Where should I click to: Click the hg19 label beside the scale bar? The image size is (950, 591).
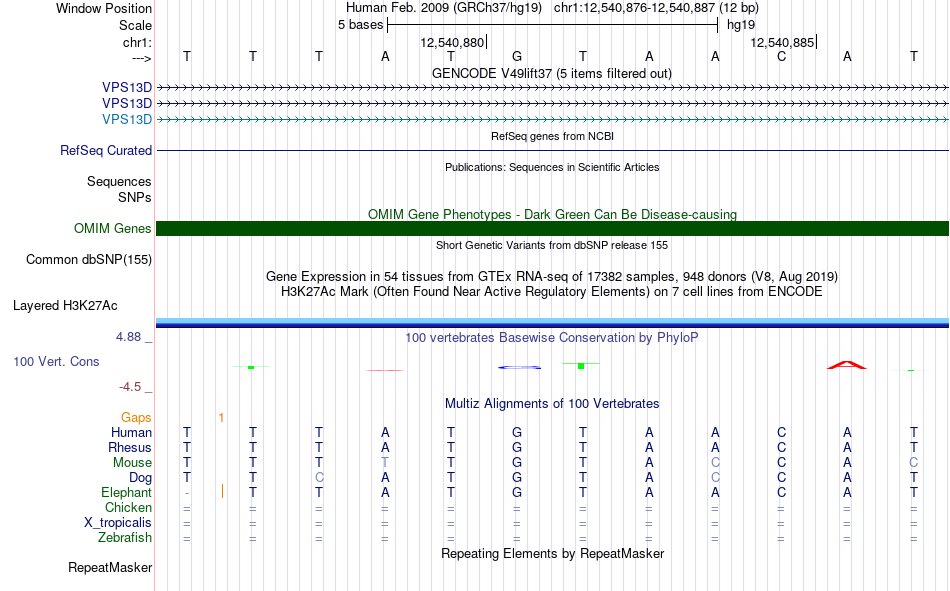point(741,25)
